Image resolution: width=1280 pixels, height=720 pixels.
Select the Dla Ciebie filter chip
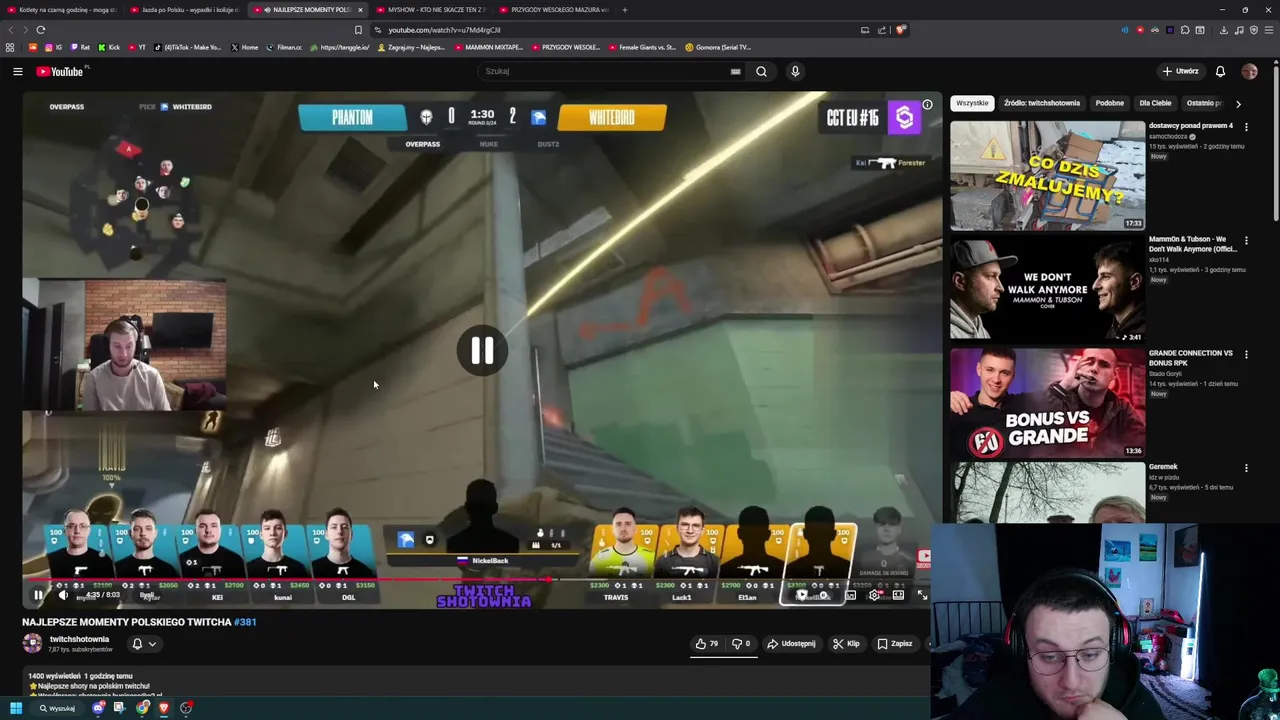click(x=1155, y=103)
